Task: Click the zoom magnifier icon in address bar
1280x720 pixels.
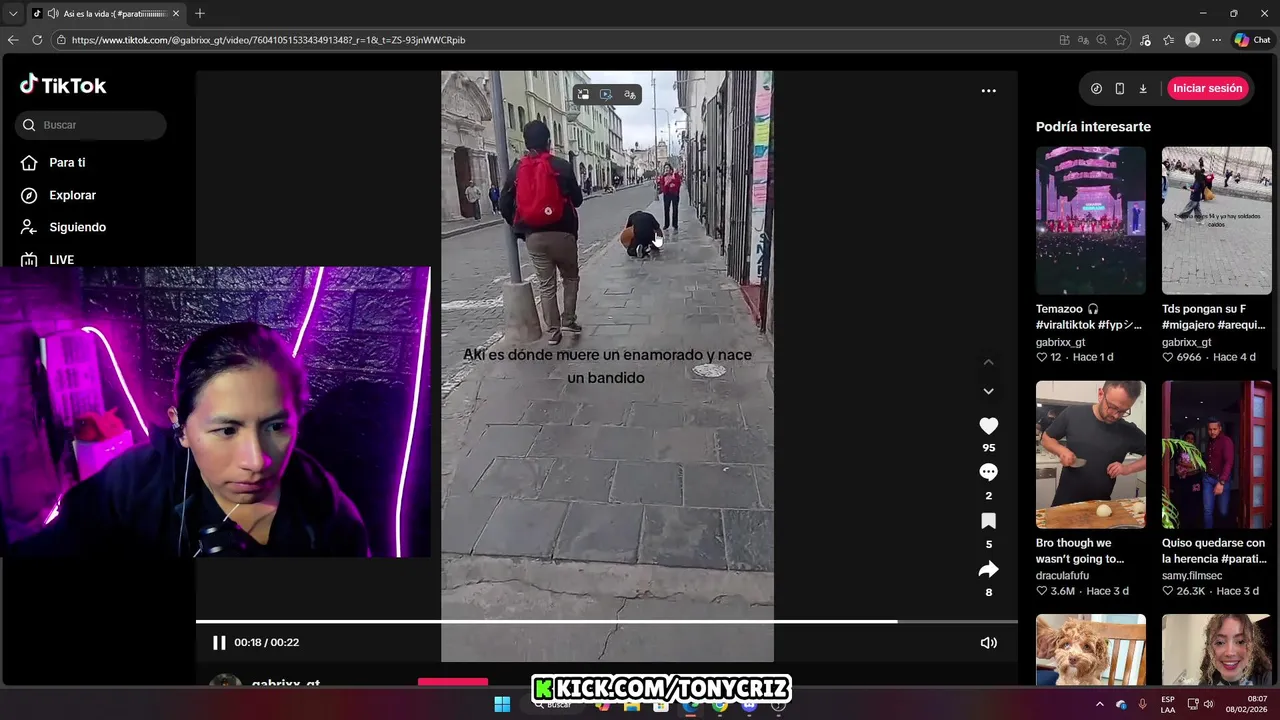Action: (x=1101, y=40)
